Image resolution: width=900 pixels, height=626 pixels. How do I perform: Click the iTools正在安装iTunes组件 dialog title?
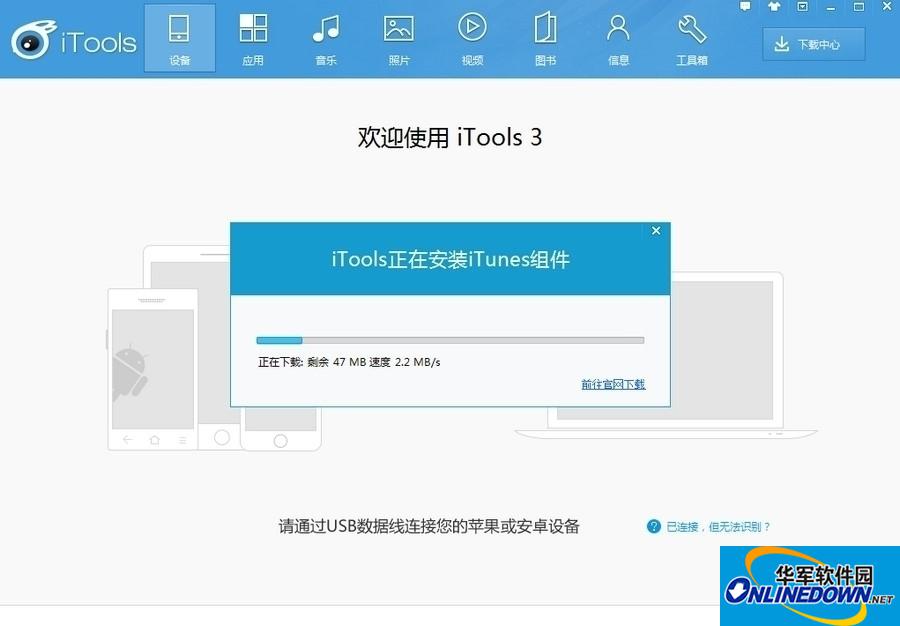tap(451, 259)
